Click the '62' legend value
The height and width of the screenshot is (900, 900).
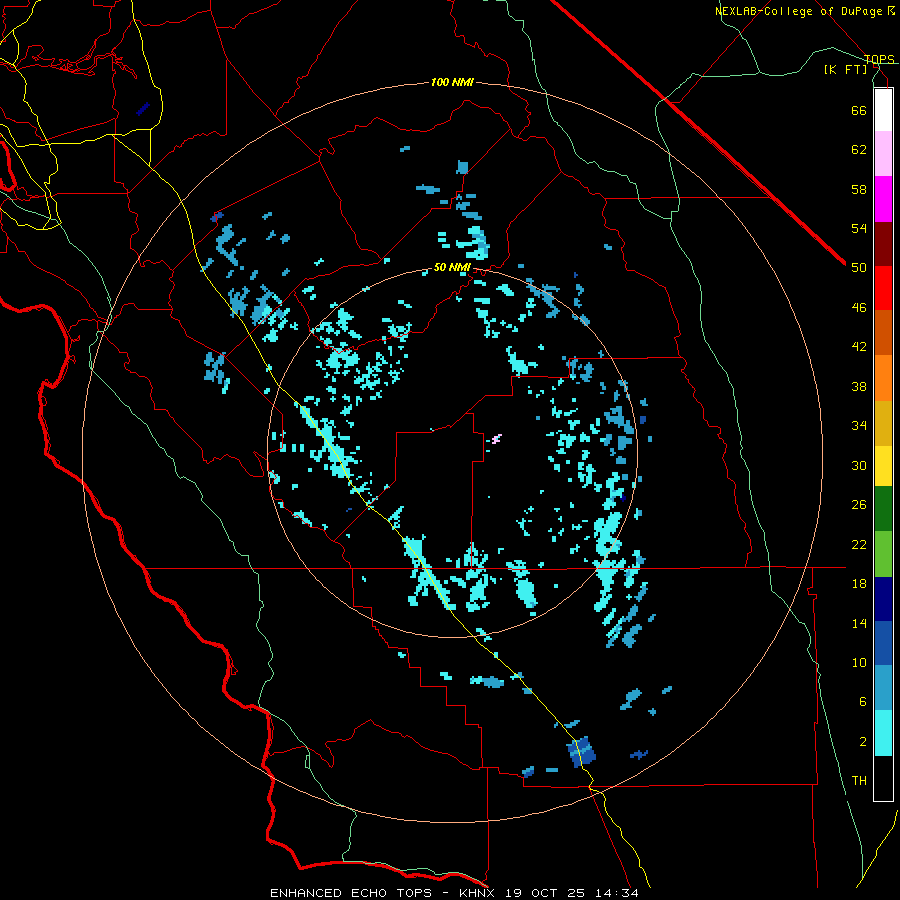pos(859,150)
